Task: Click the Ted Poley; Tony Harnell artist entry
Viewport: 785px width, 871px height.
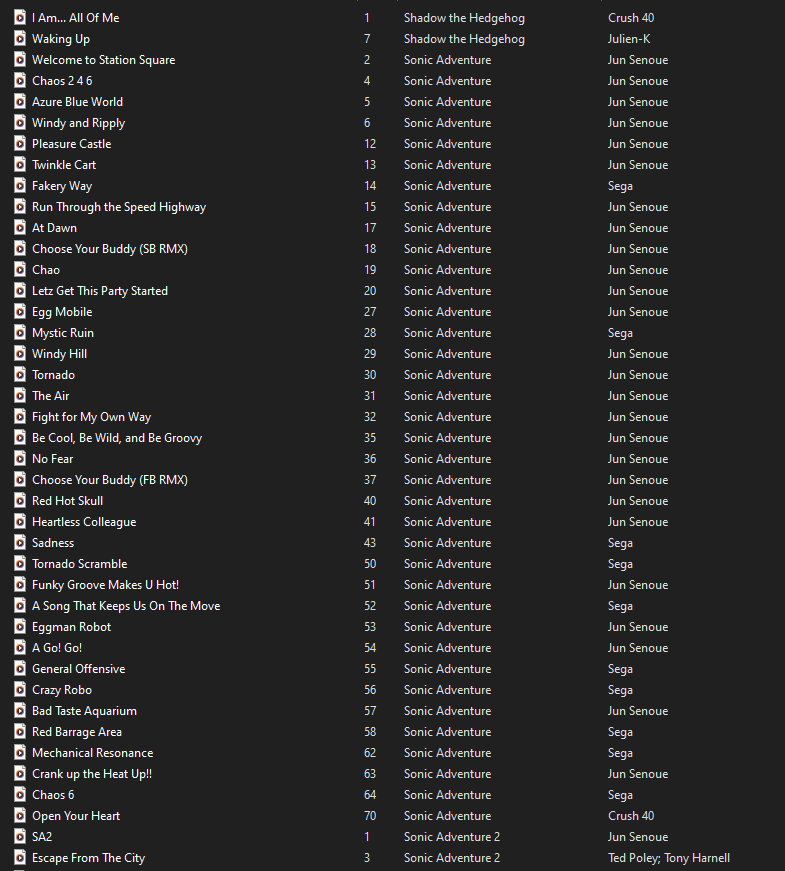Action: tap(668, 858)
